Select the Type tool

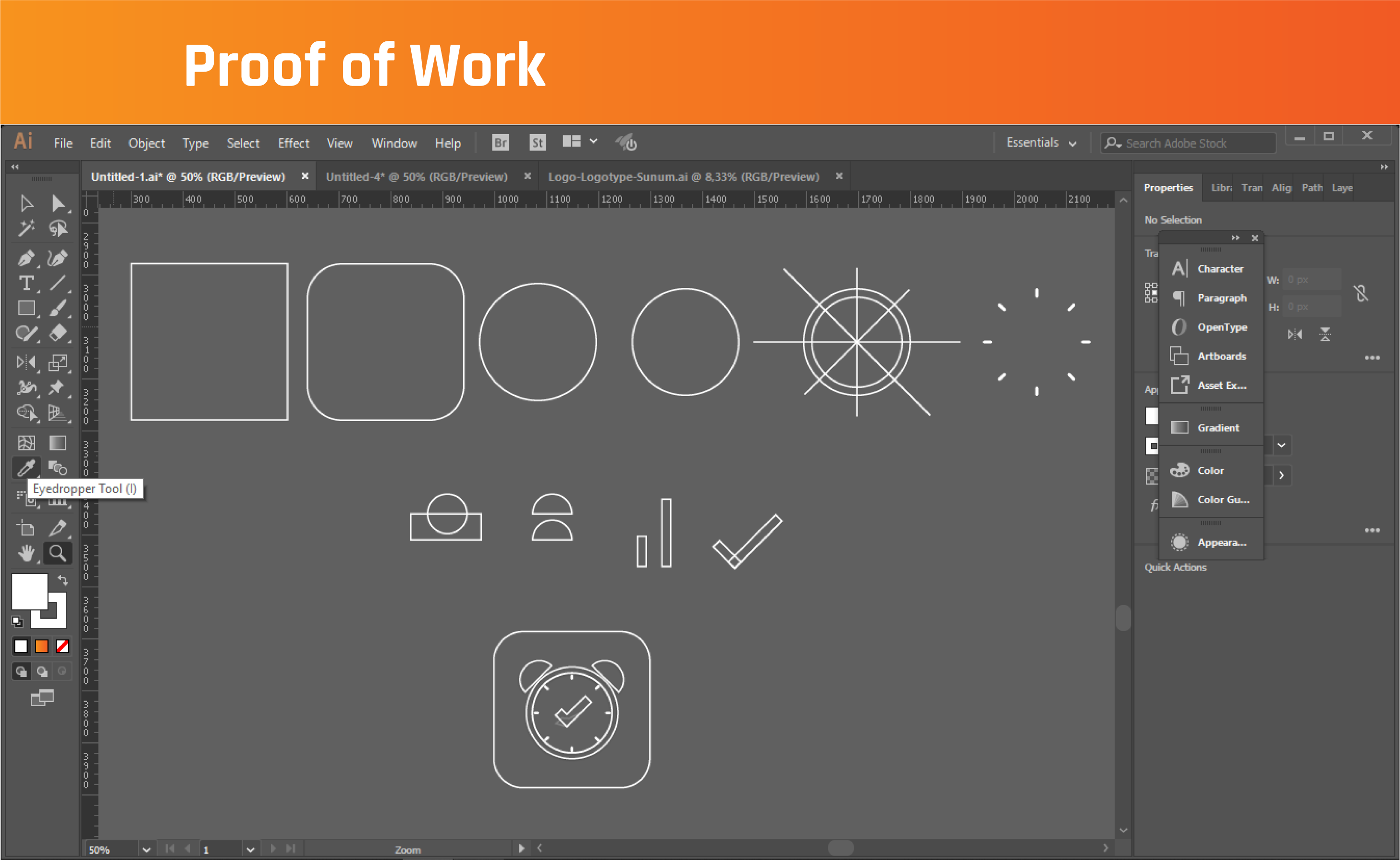(x=25, y=283)
